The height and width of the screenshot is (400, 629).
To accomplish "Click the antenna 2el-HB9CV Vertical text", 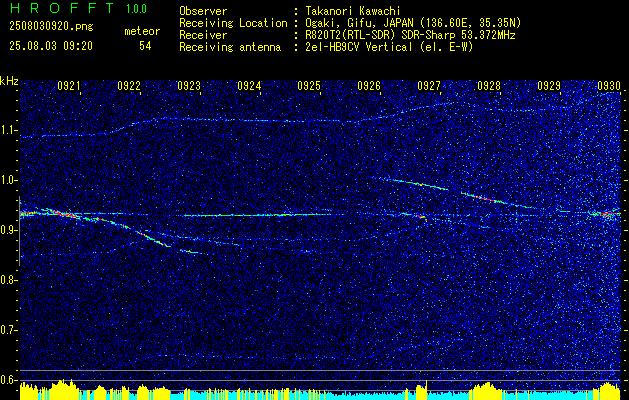I will pyautogui.click(x=390, y=47).
